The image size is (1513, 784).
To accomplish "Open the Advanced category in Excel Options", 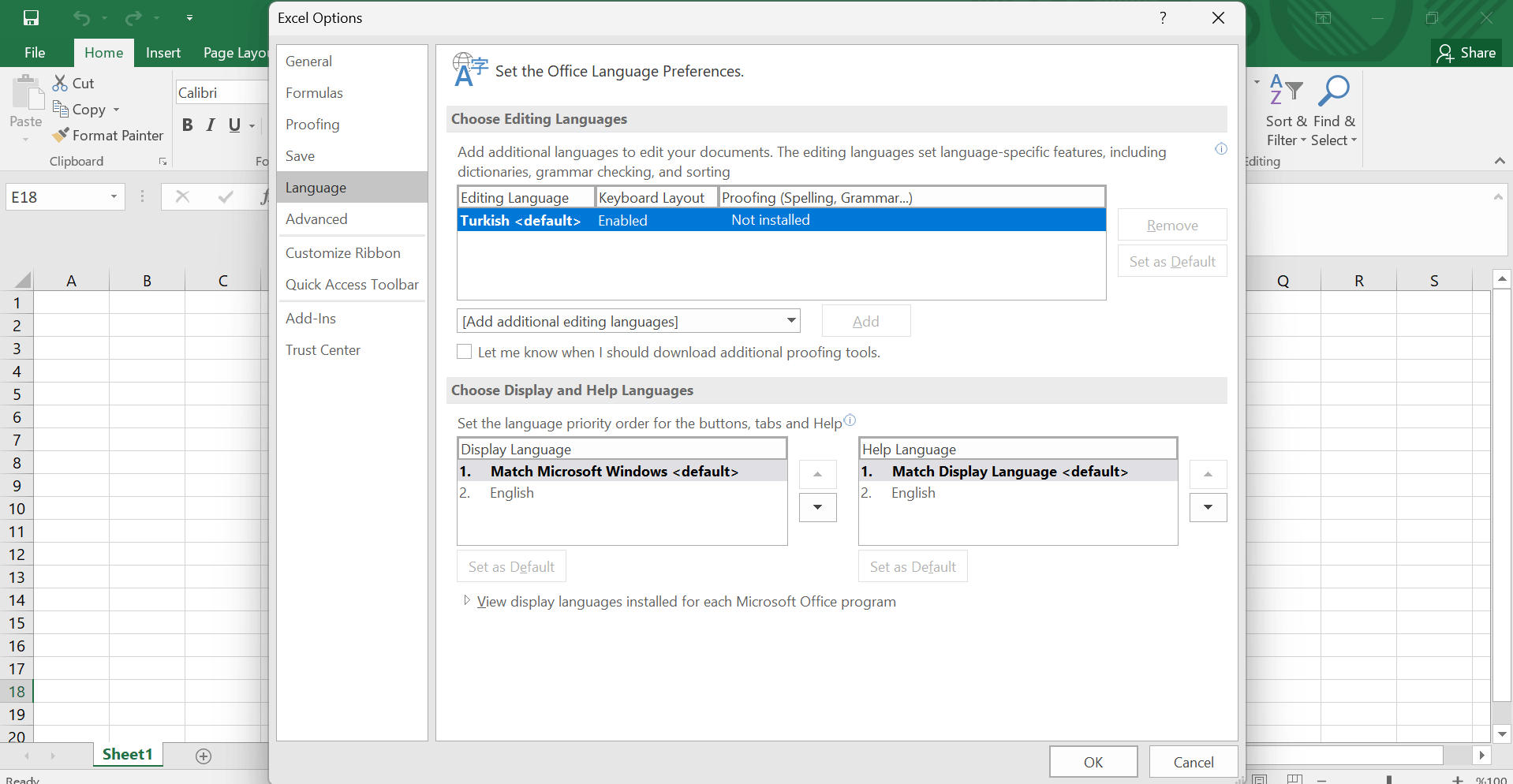I will [x=352, y=219].
